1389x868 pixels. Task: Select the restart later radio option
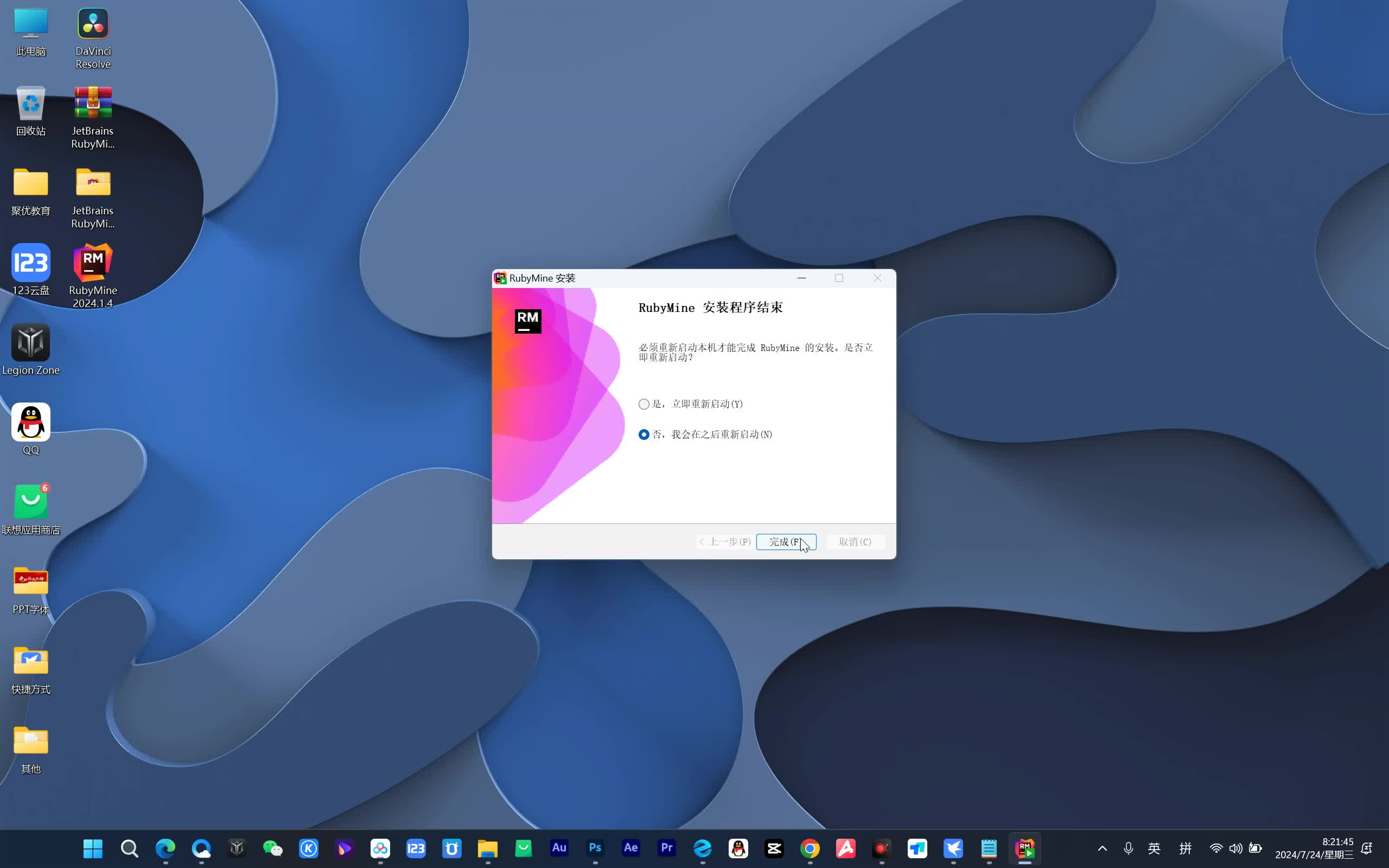click(644, 435)
